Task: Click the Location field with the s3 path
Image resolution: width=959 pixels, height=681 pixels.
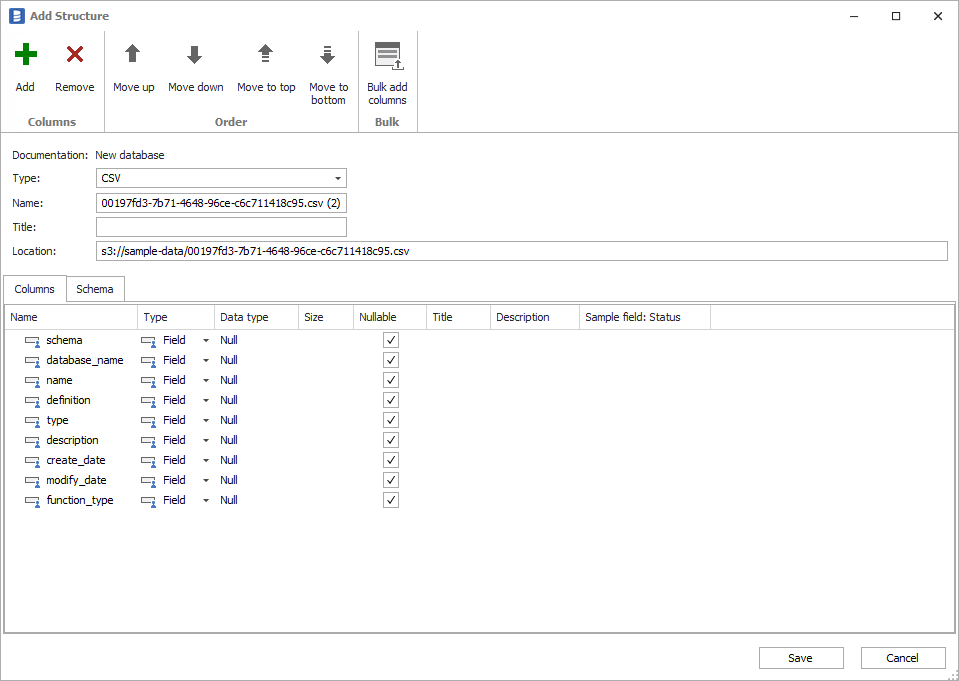Action: (x=520, y=251)
